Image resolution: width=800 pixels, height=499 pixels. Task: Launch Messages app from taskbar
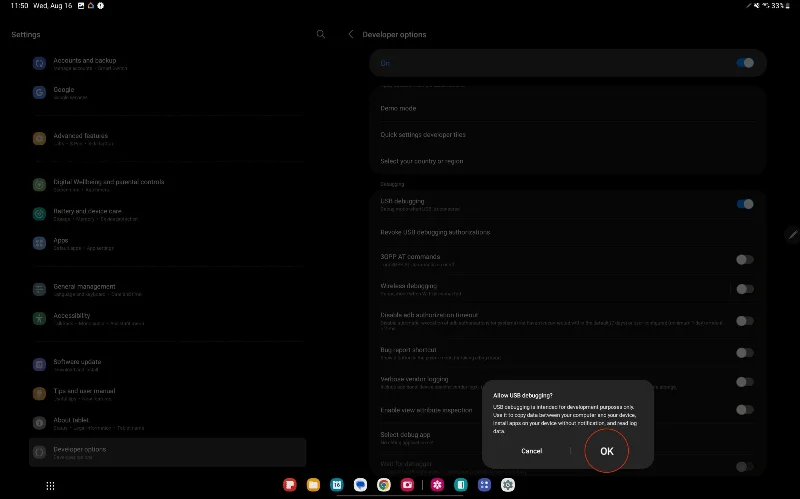(x=360, y=485)
